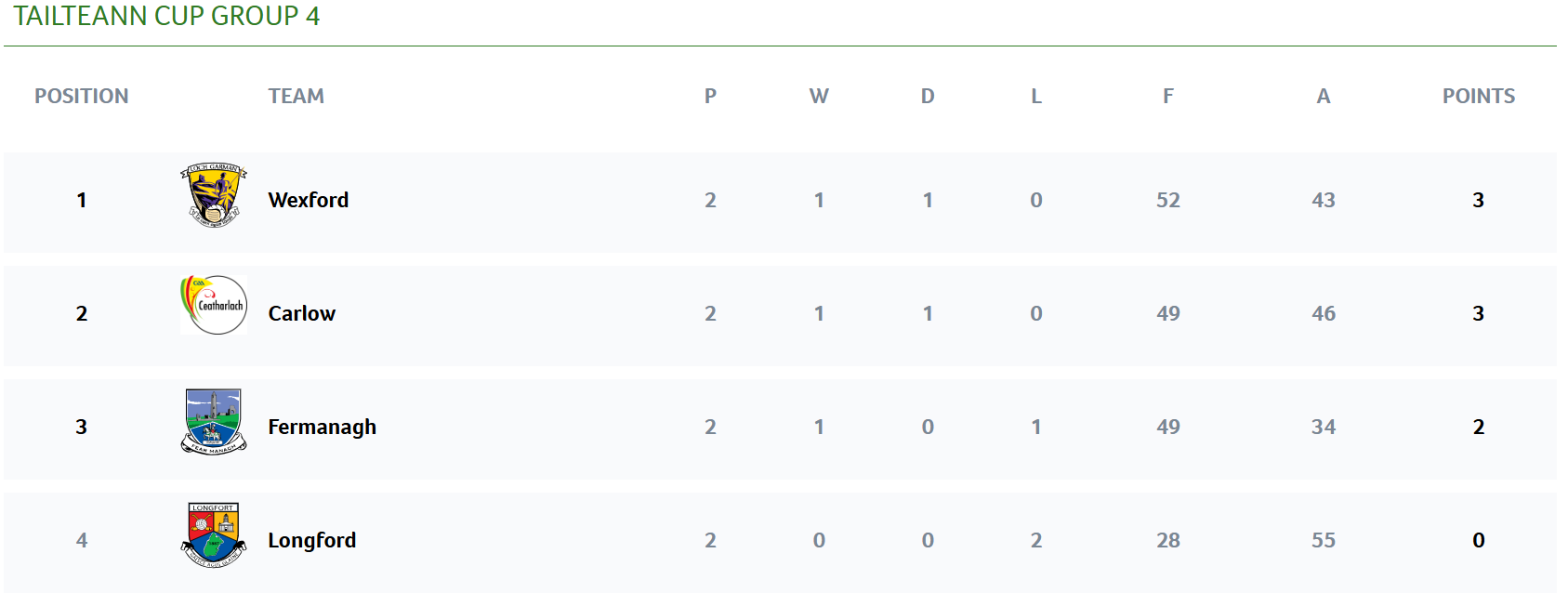
Task: Click Carlow's scores-against value 46
Action: [1324, 313]
